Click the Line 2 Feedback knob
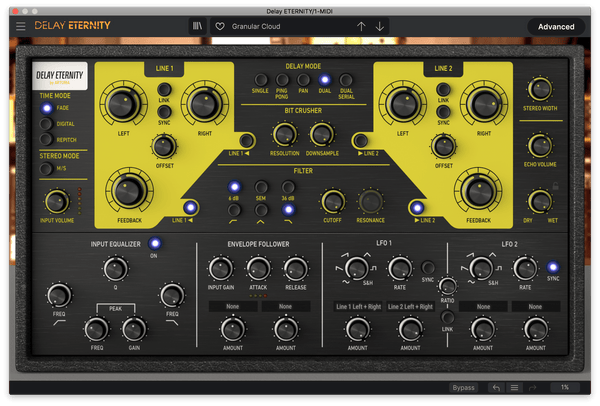The width and height of the screenshot is (600, 406). (478, 191)
